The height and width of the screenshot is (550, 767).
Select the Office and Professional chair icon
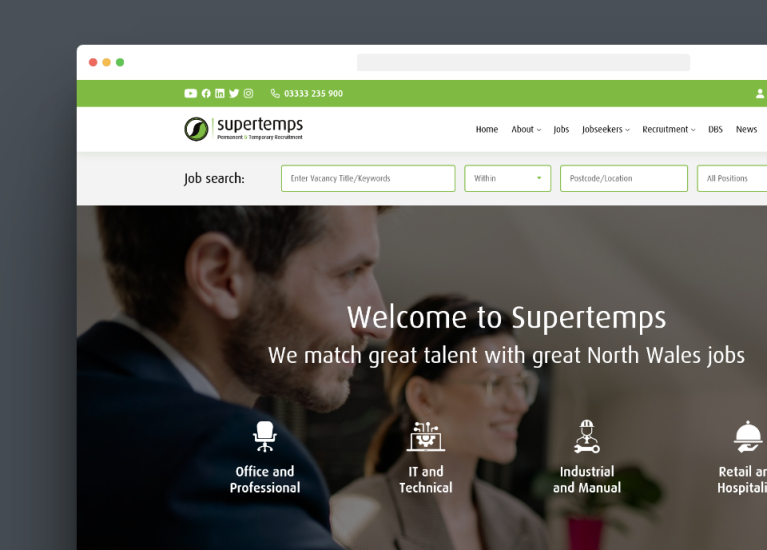(265, 436)
